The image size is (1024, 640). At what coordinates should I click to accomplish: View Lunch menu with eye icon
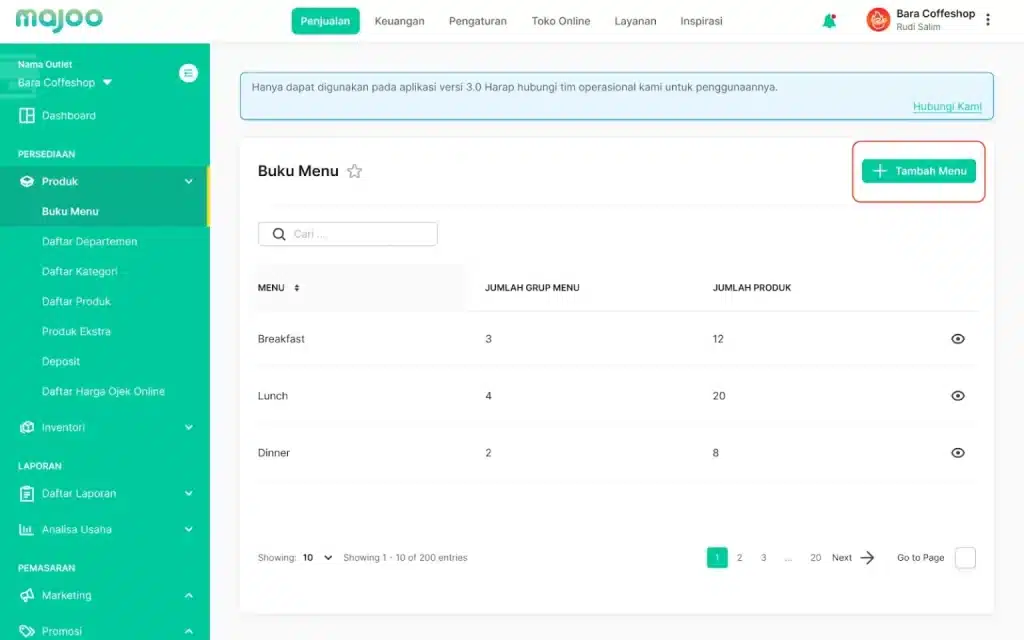click(957, 396)
